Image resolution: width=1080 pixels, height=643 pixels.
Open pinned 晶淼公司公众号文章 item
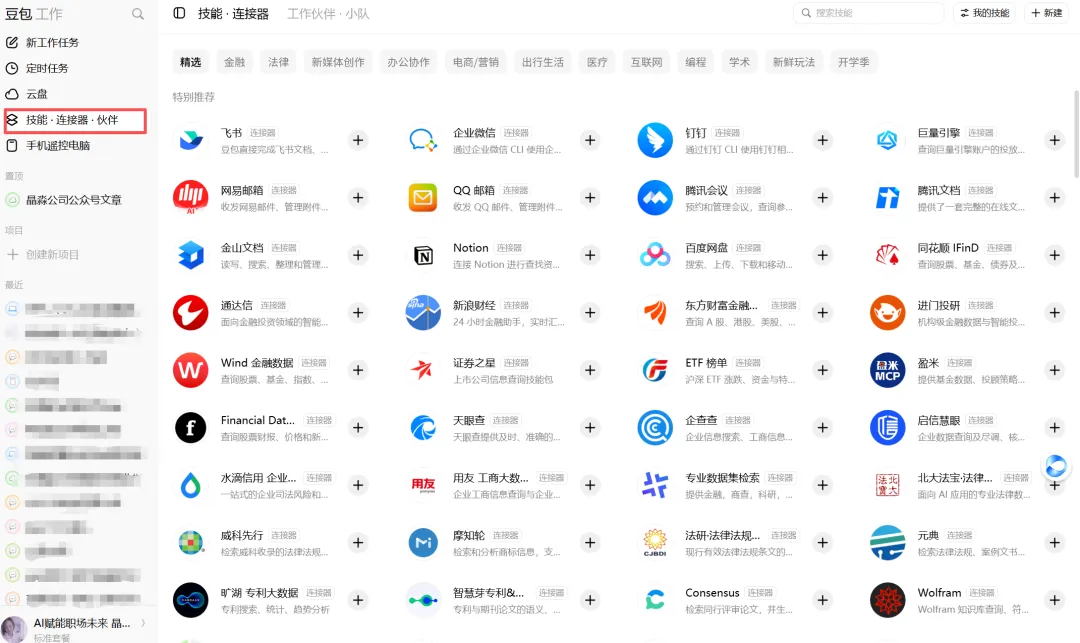pos(76,200)
